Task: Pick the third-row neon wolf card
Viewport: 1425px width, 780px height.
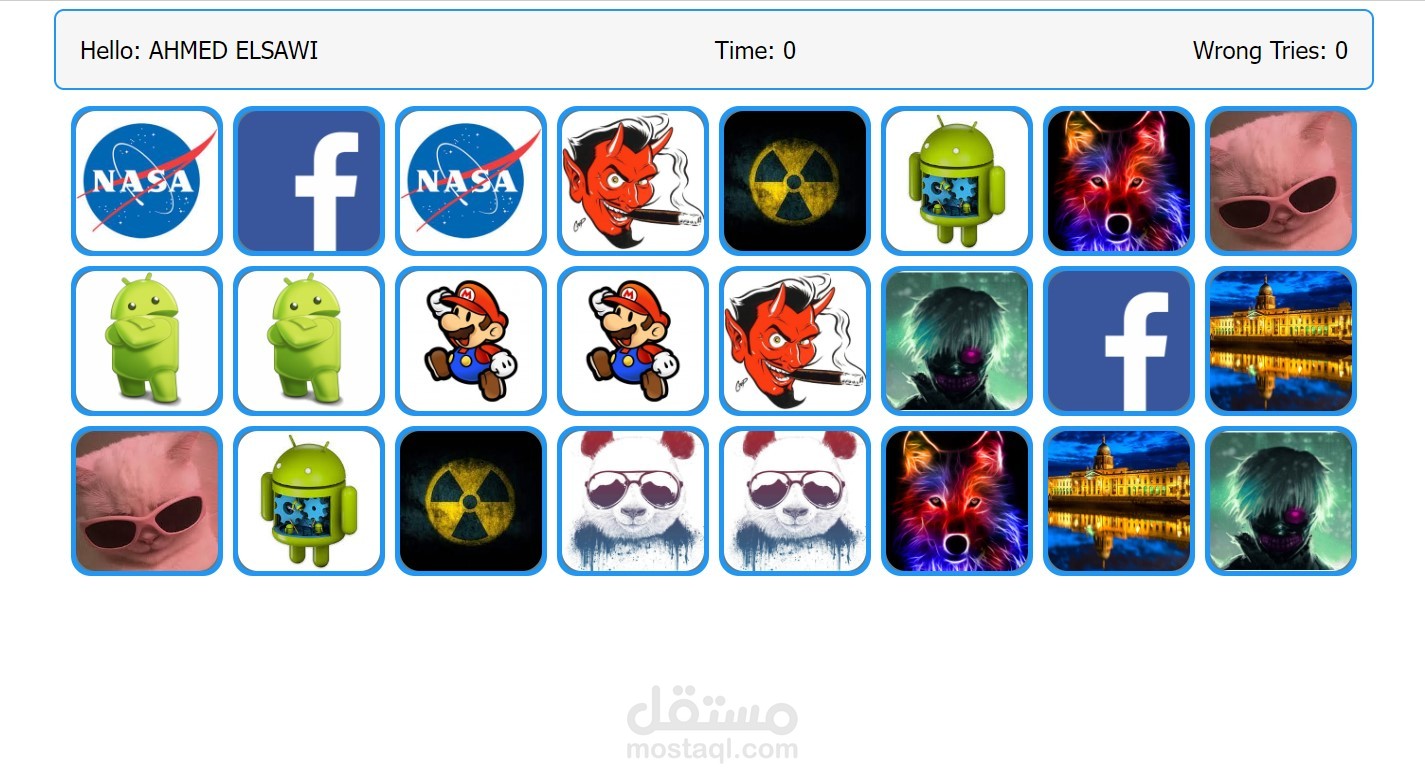Action: tap(957, 501)
